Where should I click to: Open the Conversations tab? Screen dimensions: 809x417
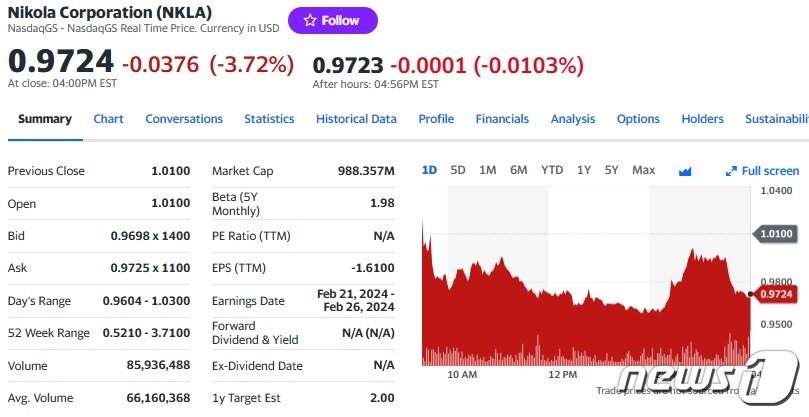[184, 119]
